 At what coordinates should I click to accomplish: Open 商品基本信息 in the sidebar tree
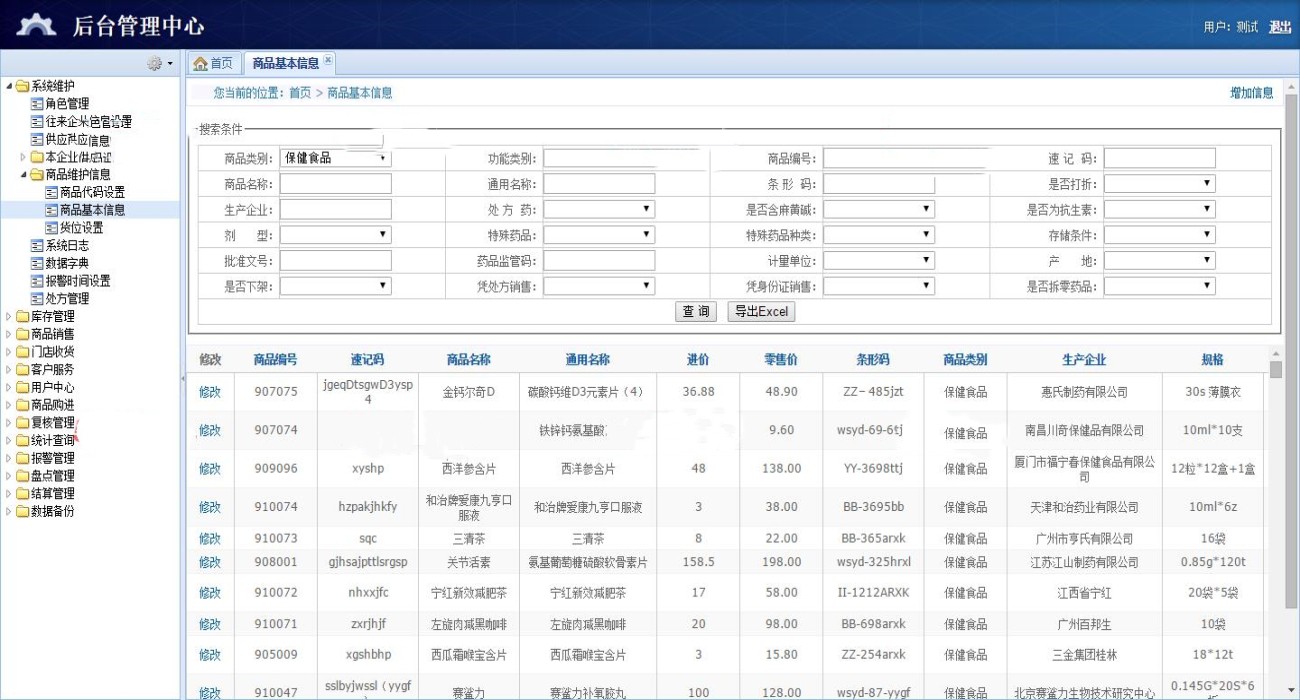click(92, 210)
